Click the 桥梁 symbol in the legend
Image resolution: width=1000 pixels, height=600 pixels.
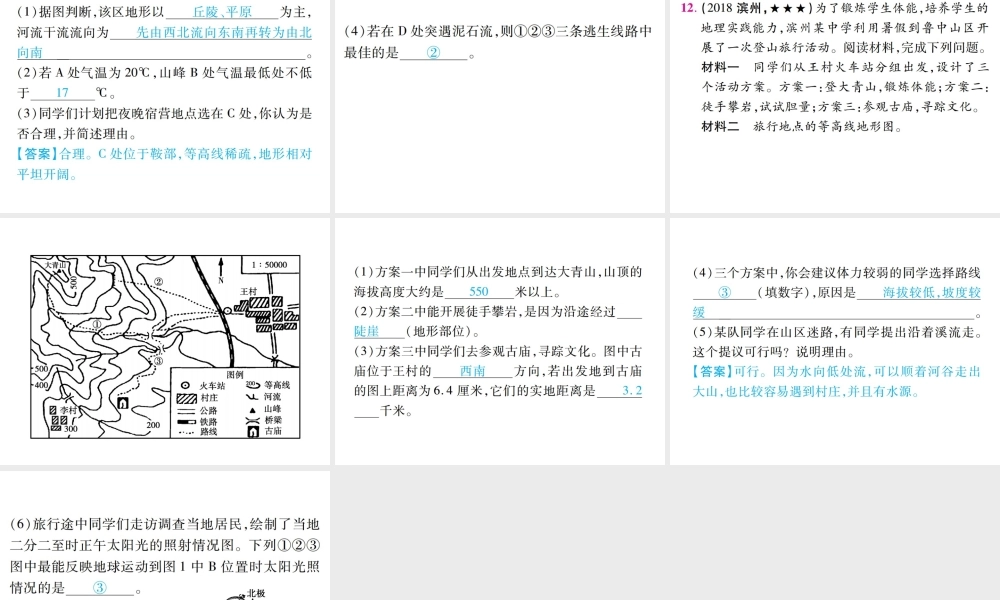(253, 421)
